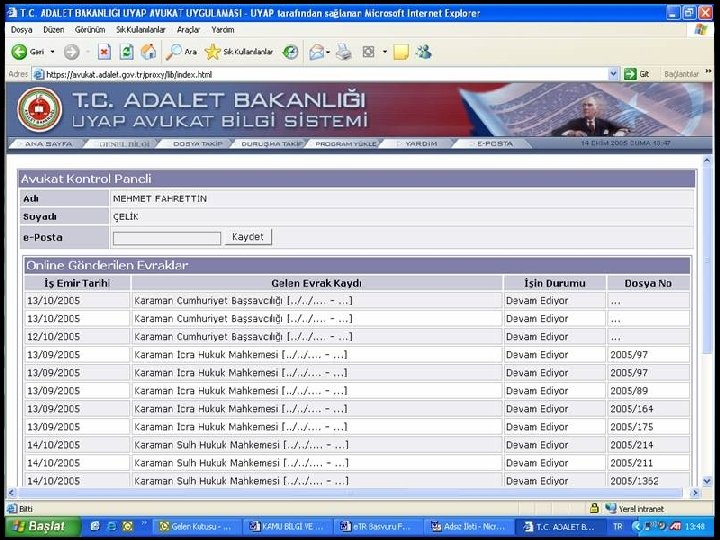Switch to the YARDIM tab
Image resolution: width=720 pixels, height=540 pixels.
[421, 144]
